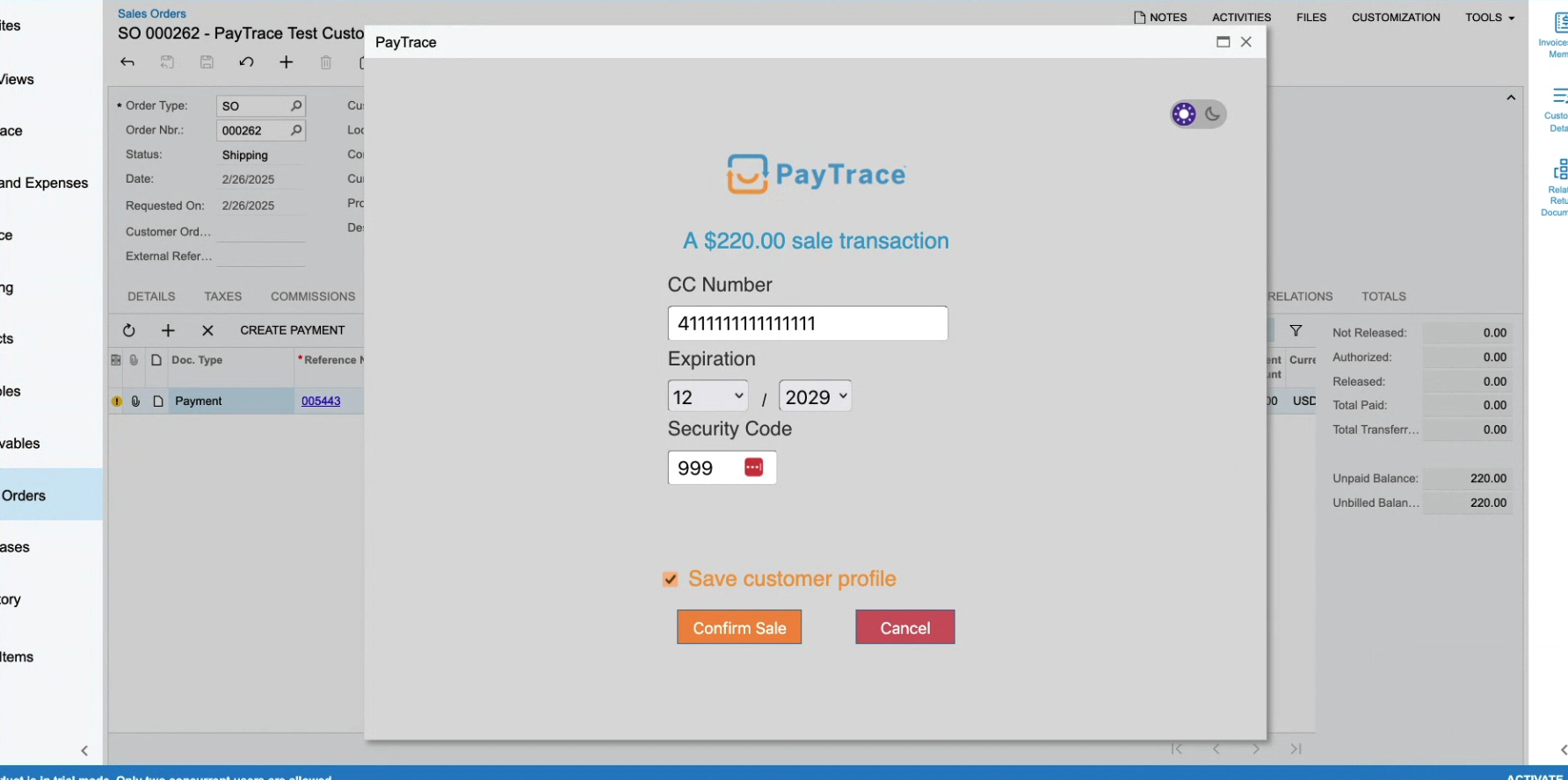Click the Status value Shipping
Viewport: 1568px width, 780px height.
(x=245, y=155)
